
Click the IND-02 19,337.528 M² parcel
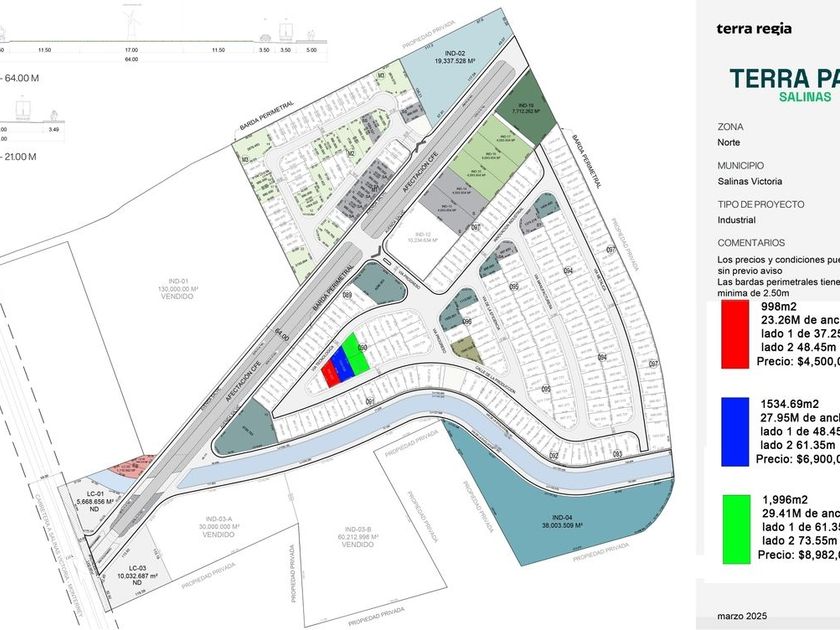[x=454, y=58]
